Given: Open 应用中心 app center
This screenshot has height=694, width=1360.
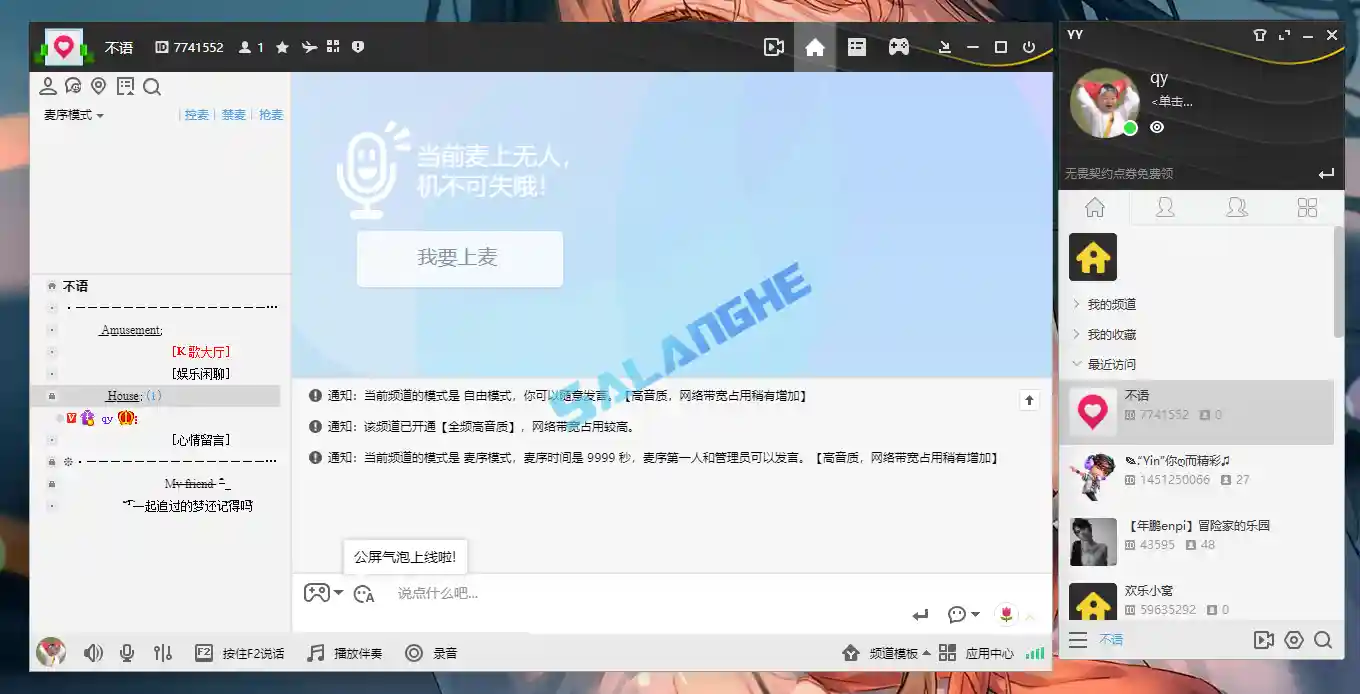Looking at the screenshot, I should click(x=978, y=652).
